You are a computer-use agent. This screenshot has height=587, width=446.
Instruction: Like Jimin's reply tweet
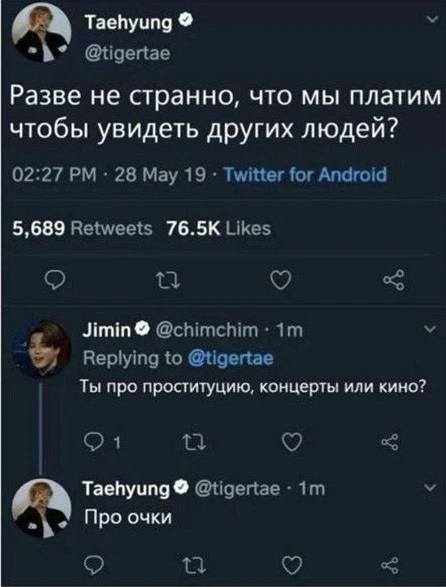291,443
